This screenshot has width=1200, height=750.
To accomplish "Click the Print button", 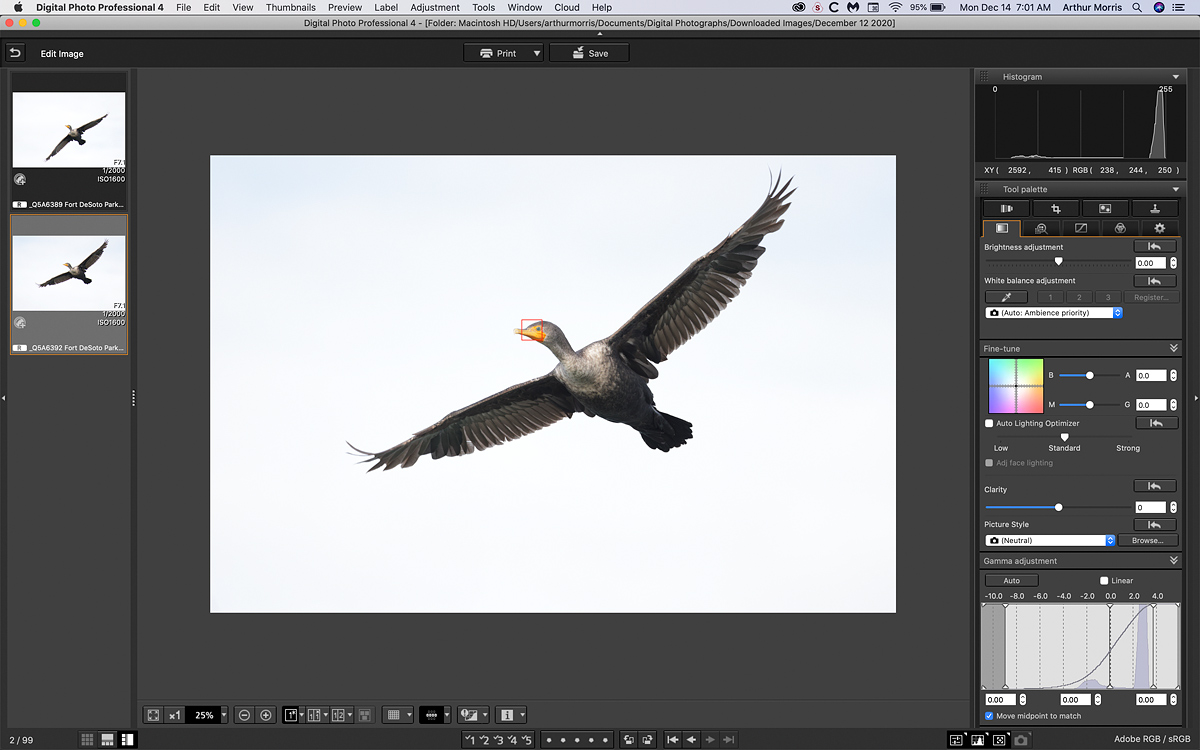I will click(x=497, y=53).
